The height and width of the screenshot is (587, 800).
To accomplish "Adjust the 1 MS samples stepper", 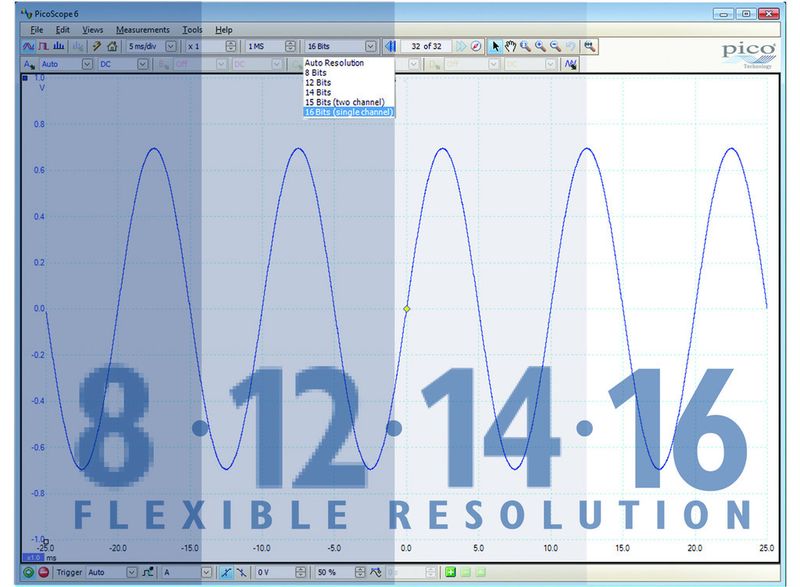I will click(290, 46).
